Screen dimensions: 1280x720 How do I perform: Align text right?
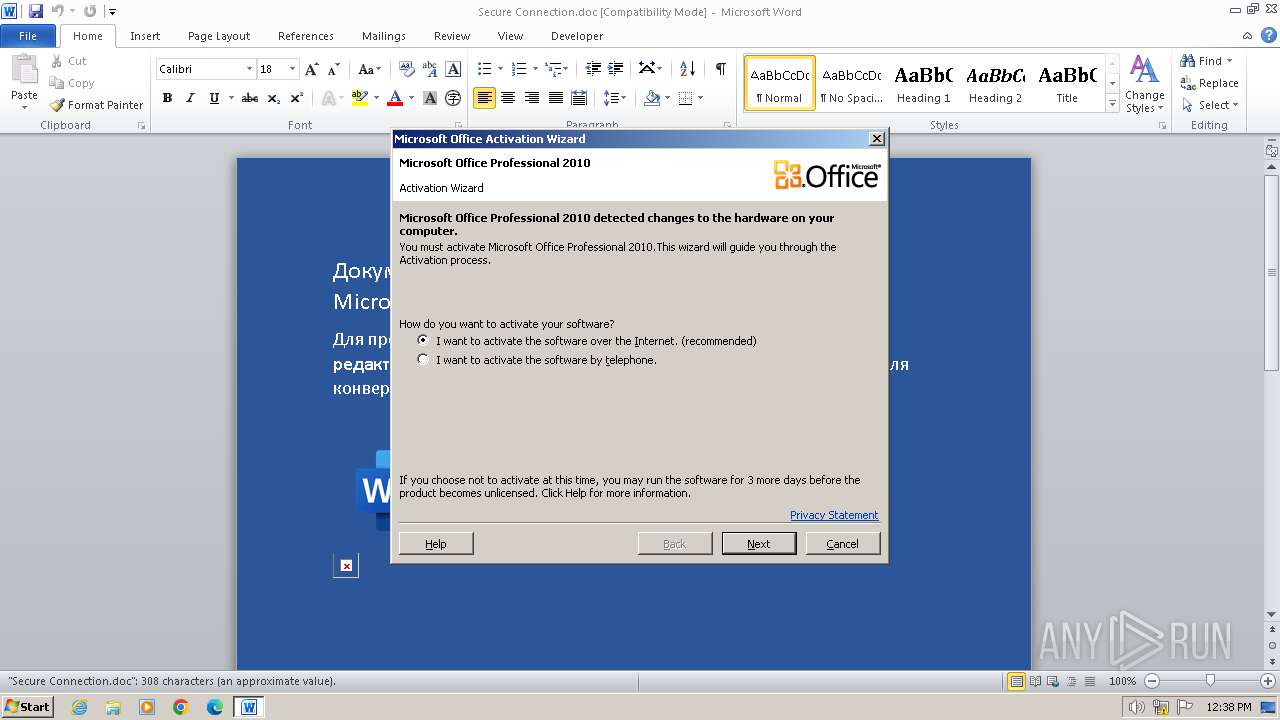click(532, 98)
